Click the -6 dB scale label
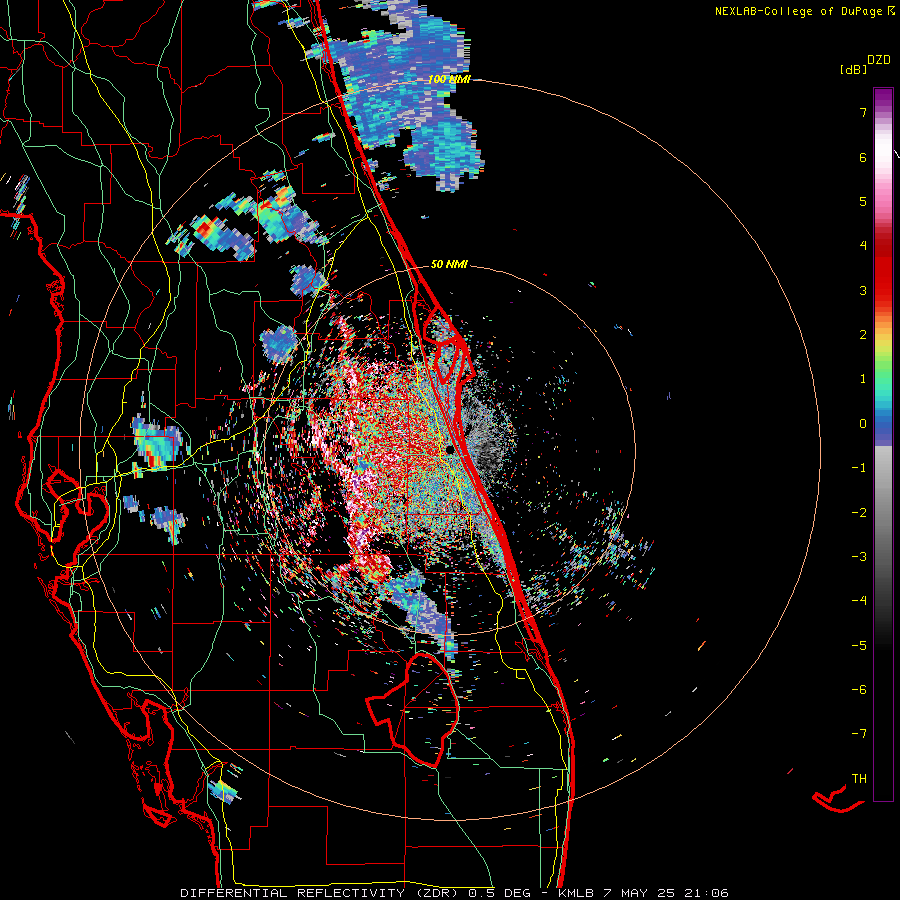Image resolution: width=900 pixels, height=900 pixels. pos(859,690)
